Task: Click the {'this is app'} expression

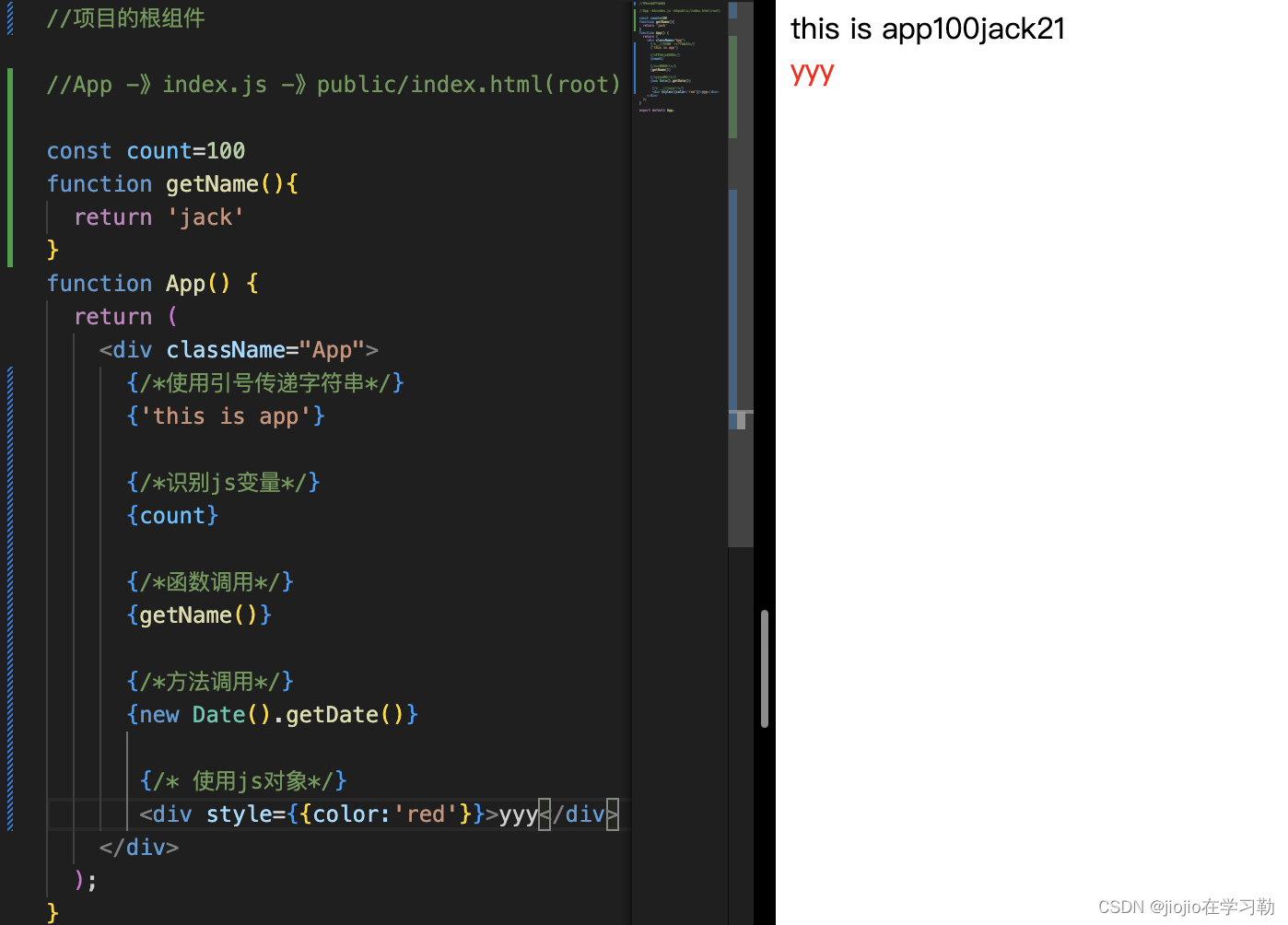Action: [x=226, y=416]
